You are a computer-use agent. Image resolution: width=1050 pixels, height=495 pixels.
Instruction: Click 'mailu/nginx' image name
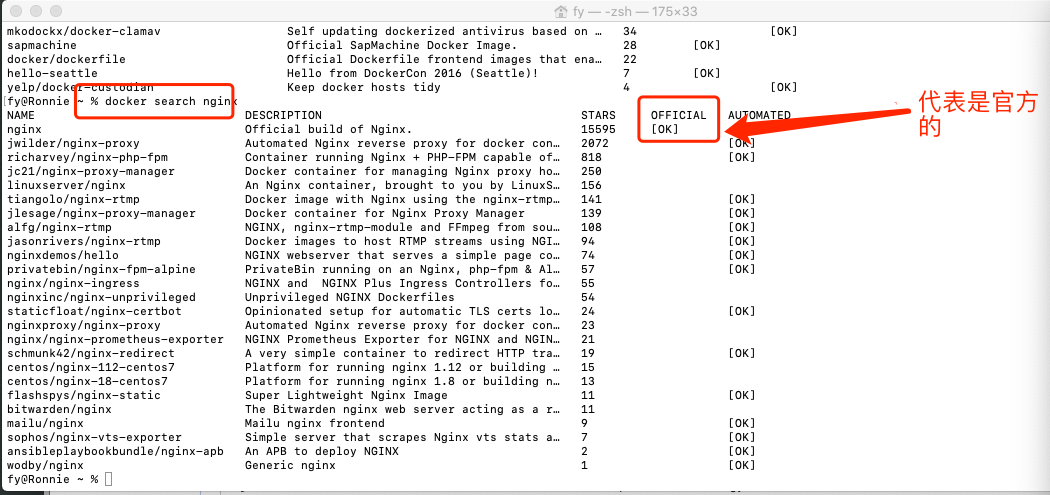pyautogui.click(x=45, y=423)
